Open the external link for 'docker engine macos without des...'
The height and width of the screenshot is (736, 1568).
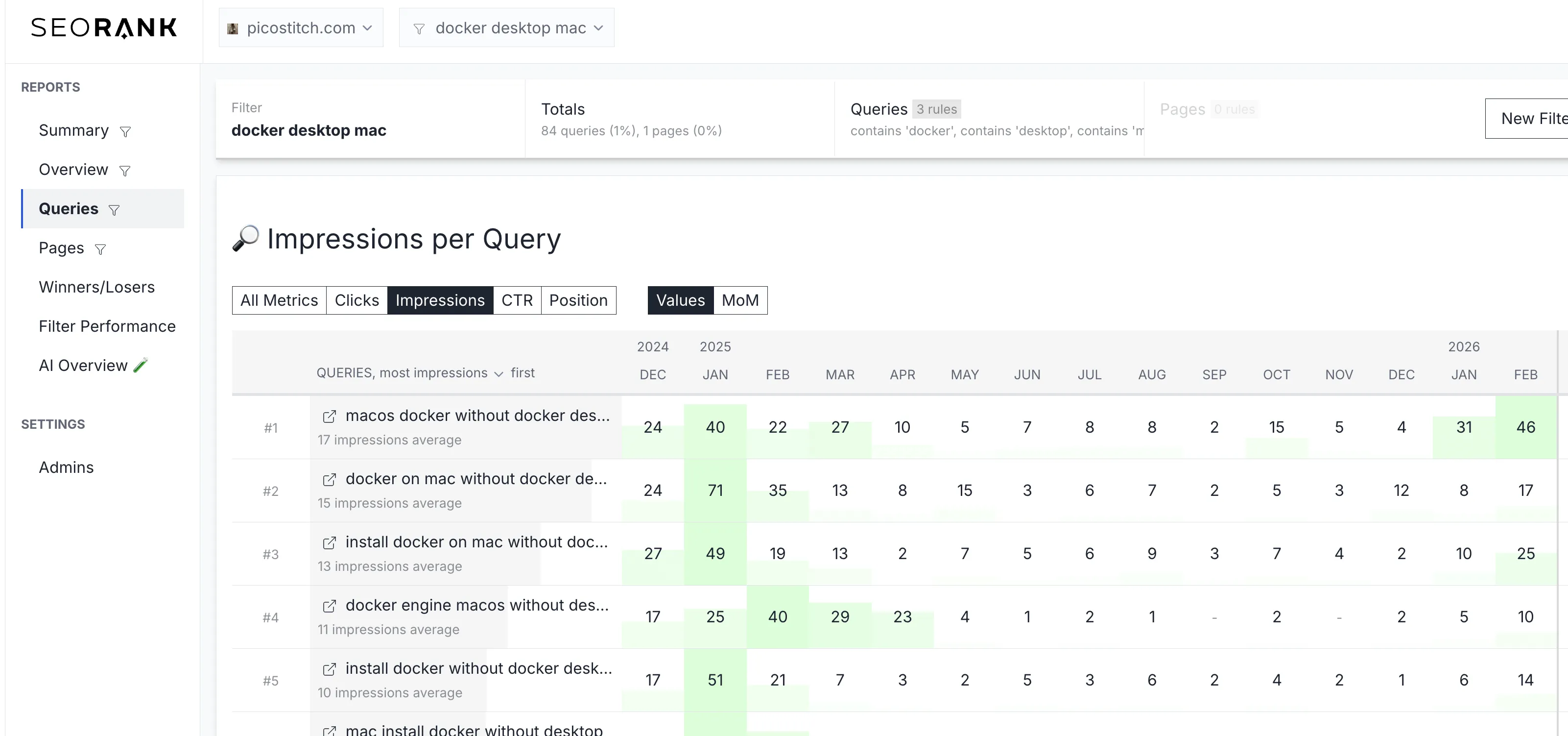[329, 606]
